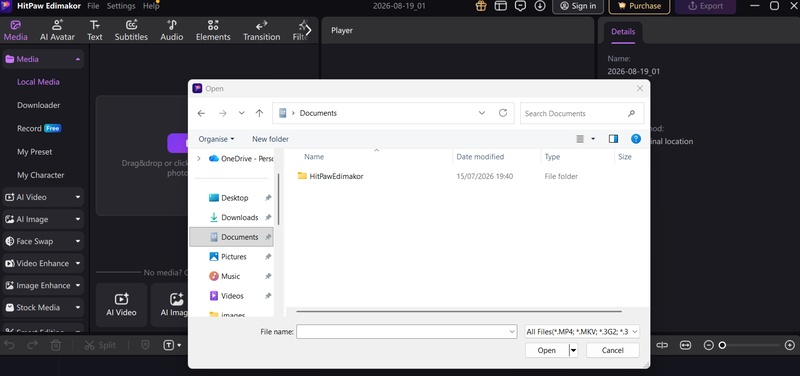Open the text track dropdown in timeline
Screen dimensions: 800x376
click(x=179, y=345)
